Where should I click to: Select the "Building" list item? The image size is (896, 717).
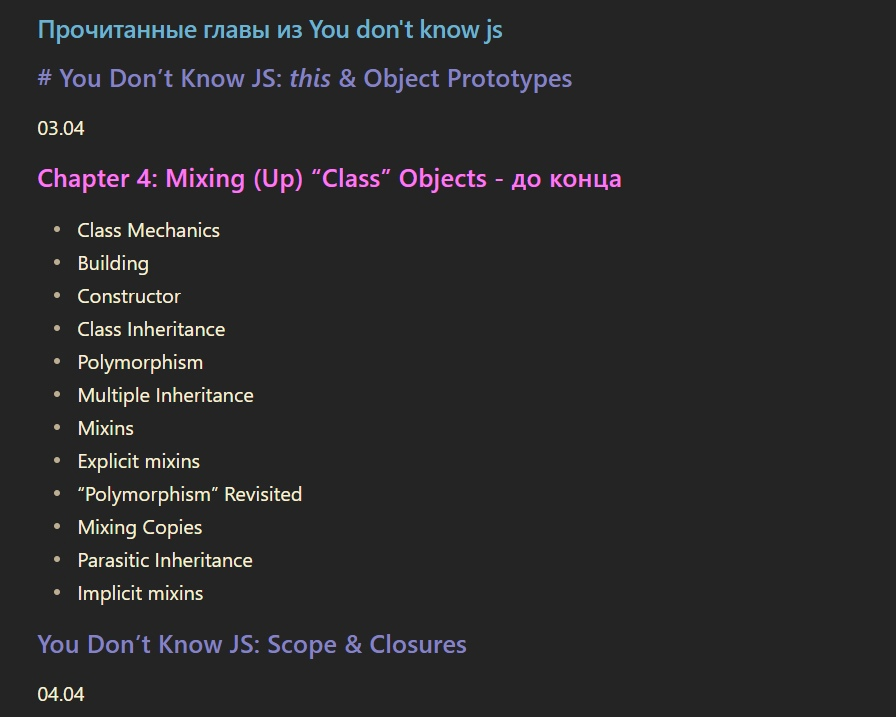tap(113, 263)
